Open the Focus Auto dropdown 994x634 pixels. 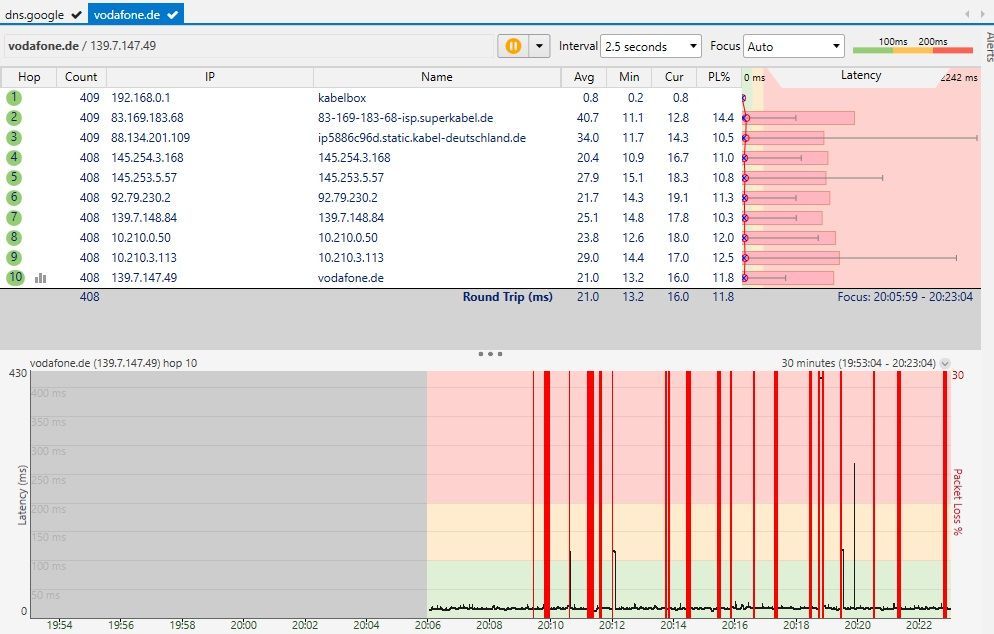(x=795, y=46)
